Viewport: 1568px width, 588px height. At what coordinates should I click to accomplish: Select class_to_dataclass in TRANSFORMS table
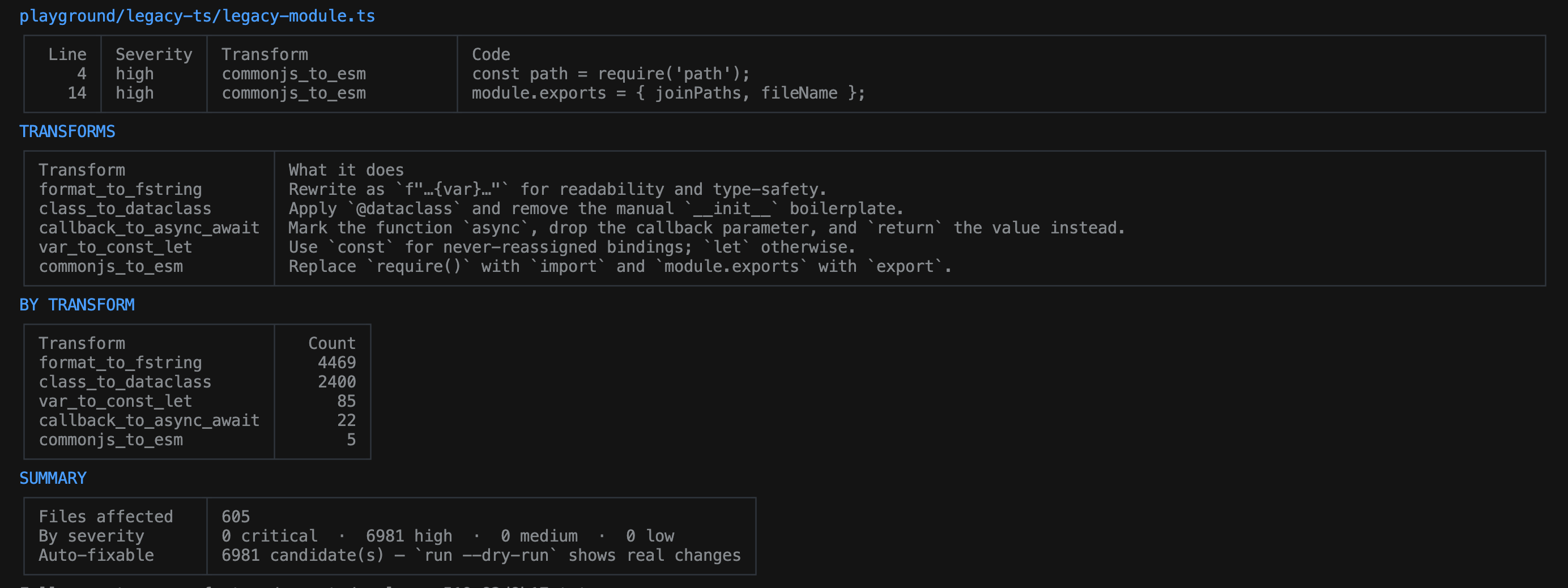pyautogui.click(x=125, y=209)
